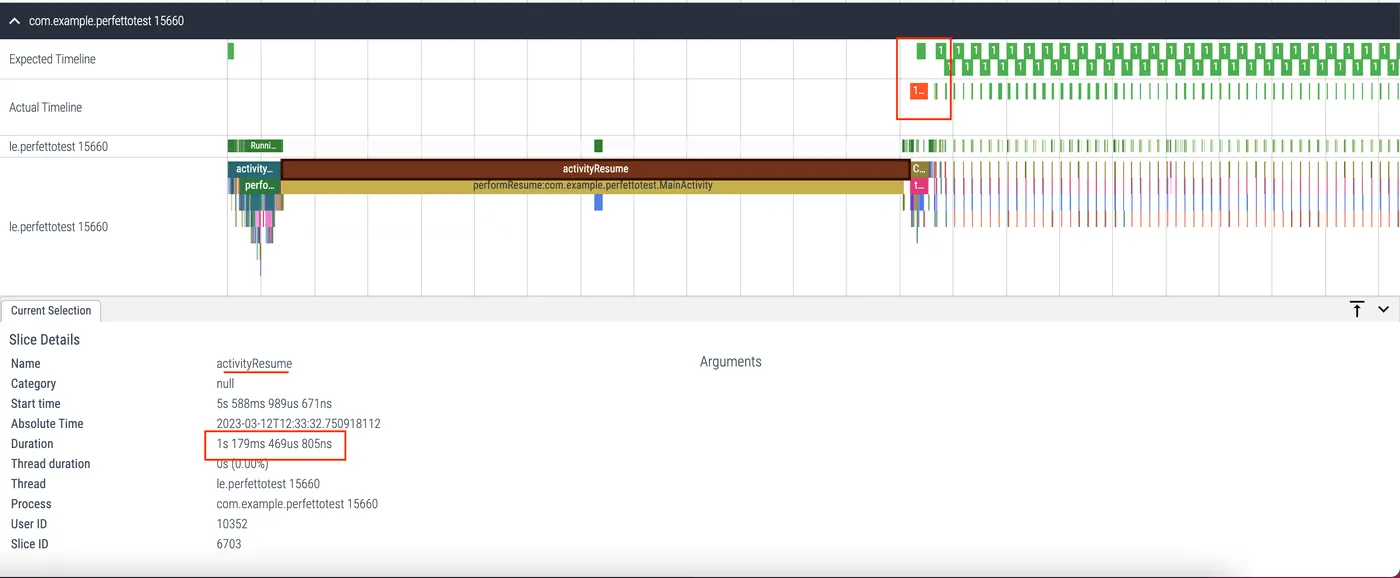
Task: Select the pink slice after activityResume
Action: [x=919, y=186]
